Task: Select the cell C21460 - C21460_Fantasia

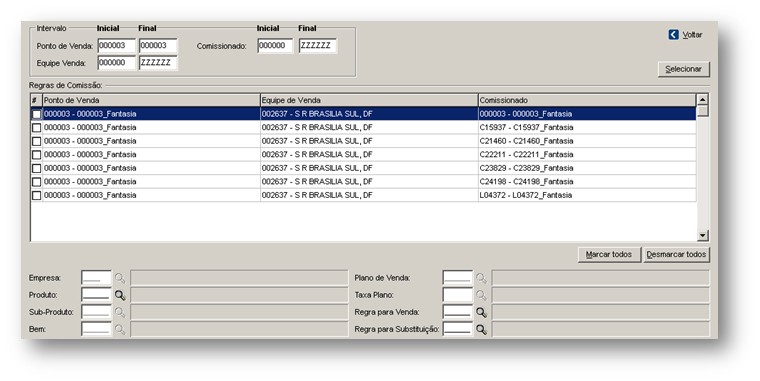Action: coord(587,141)
